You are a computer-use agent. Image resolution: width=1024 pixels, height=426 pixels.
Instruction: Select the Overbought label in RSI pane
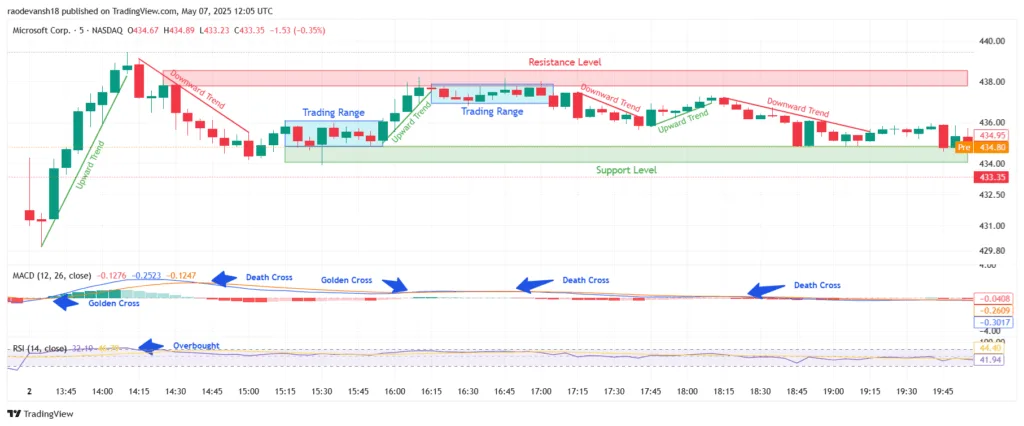point(196,346)
